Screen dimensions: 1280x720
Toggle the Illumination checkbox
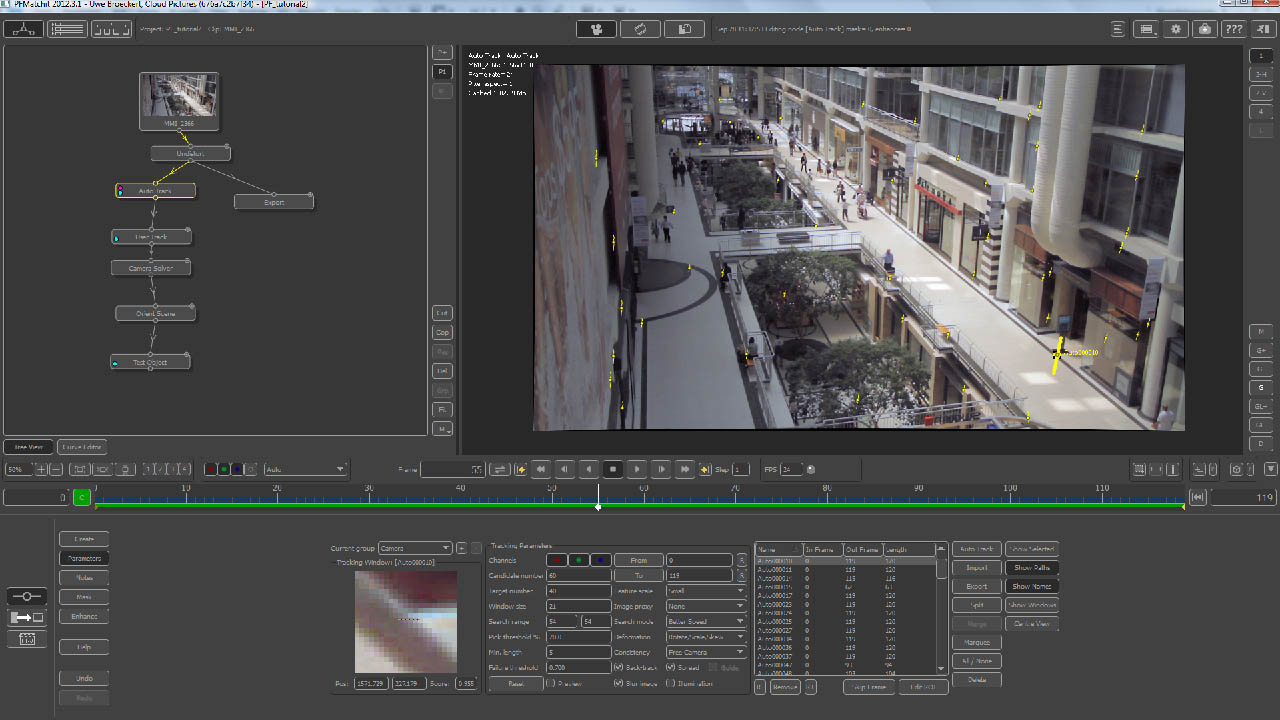coord(670,683)
